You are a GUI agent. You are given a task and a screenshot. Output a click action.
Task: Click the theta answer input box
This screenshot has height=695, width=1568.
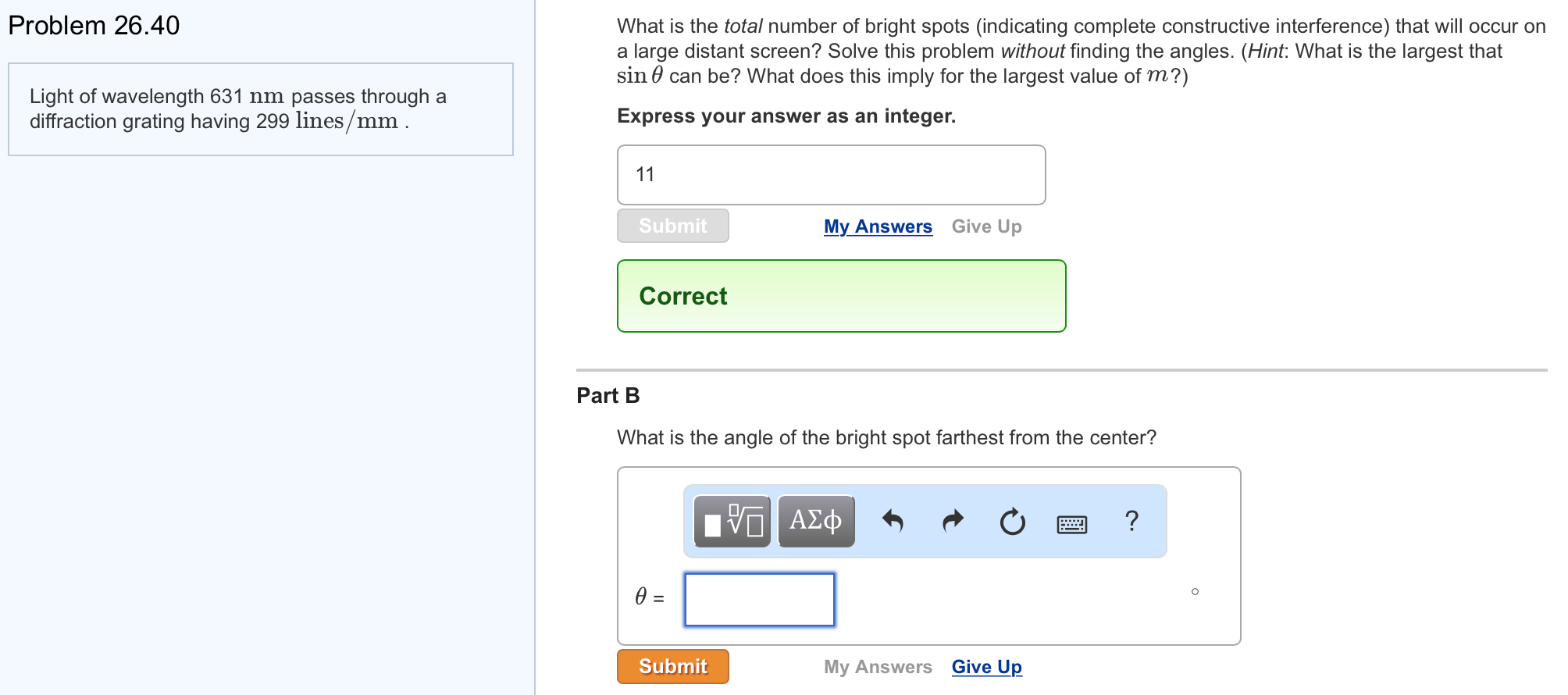759,599
